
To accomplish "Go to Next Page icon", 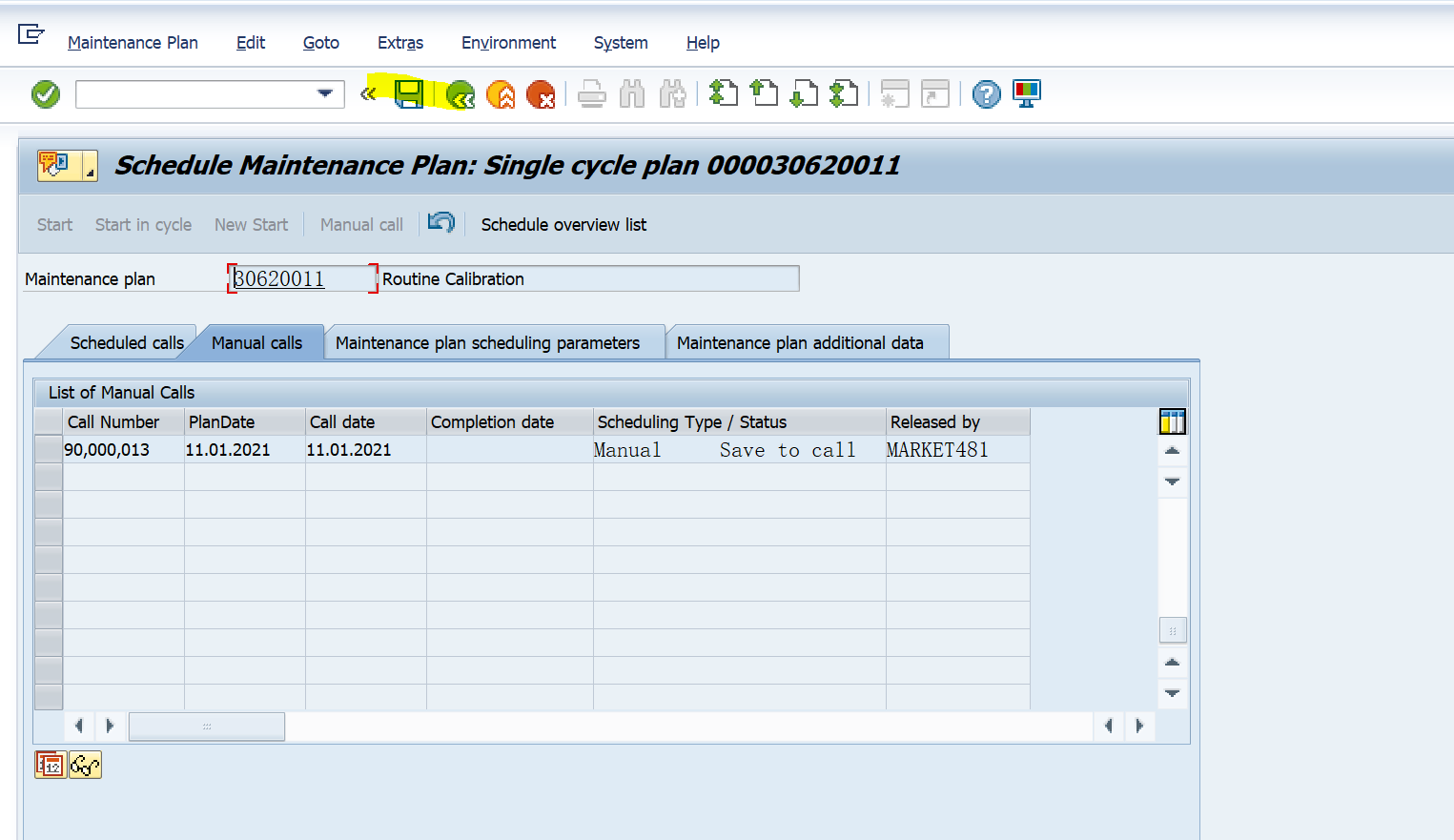I will point(804,93).
